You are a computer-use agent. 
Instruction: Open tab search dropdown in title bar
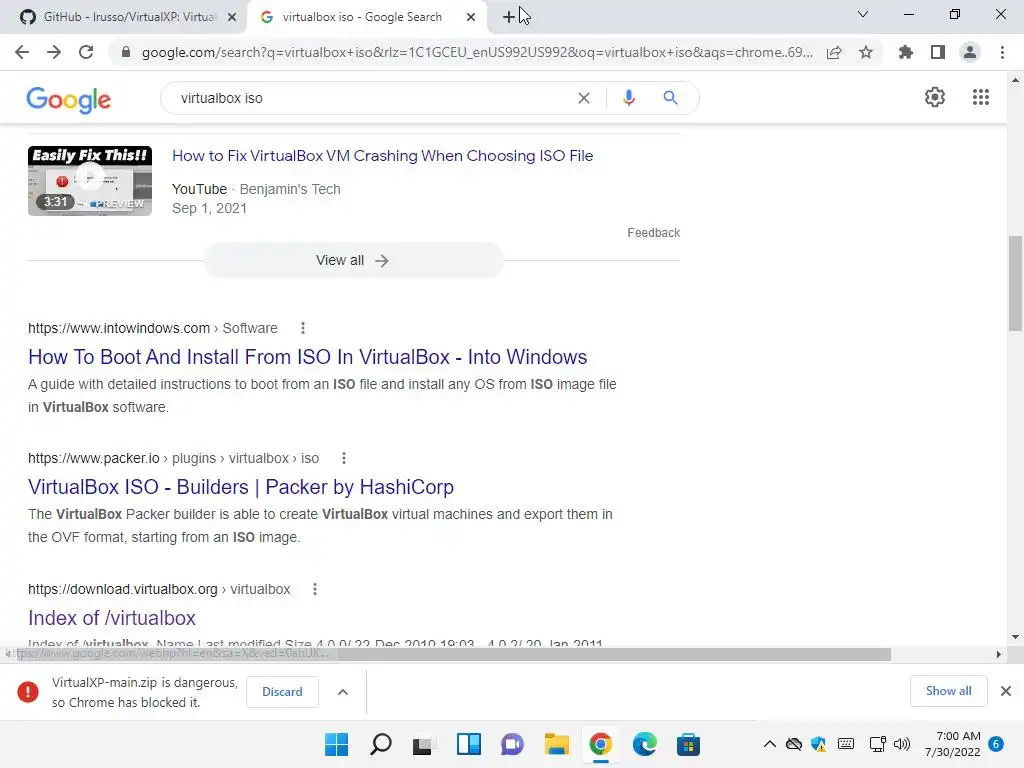863,14
